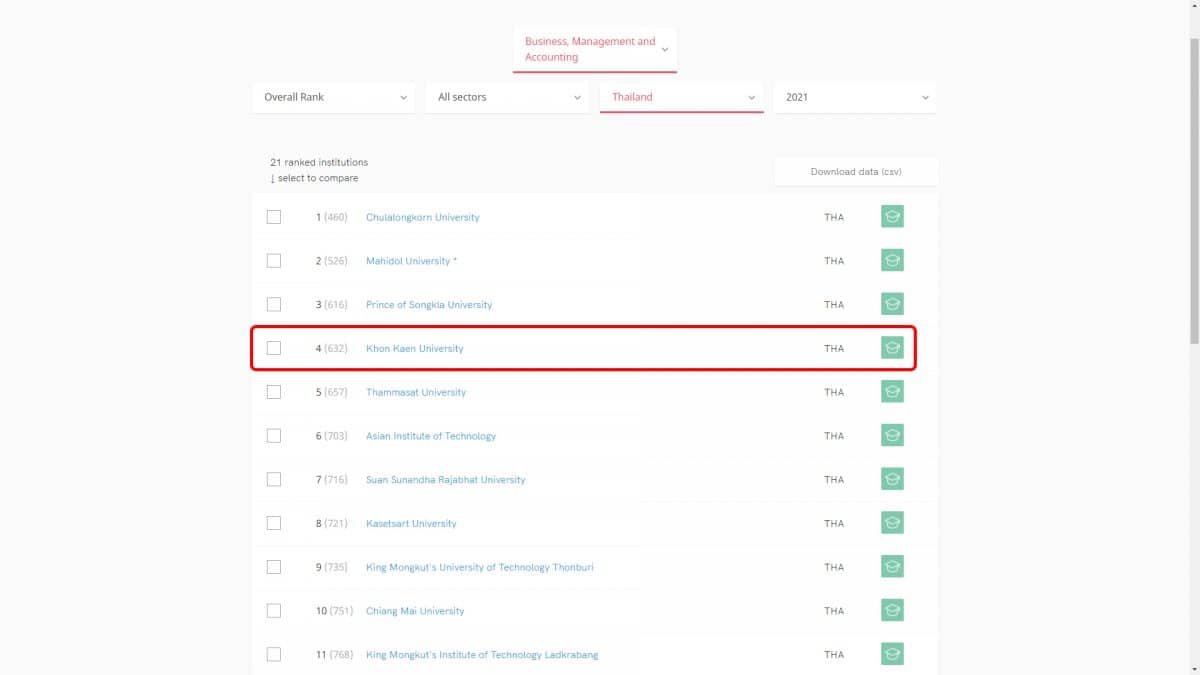Open graduation cap icon for Chiang Mai University
1200x675 pixels.
point(892,611)
